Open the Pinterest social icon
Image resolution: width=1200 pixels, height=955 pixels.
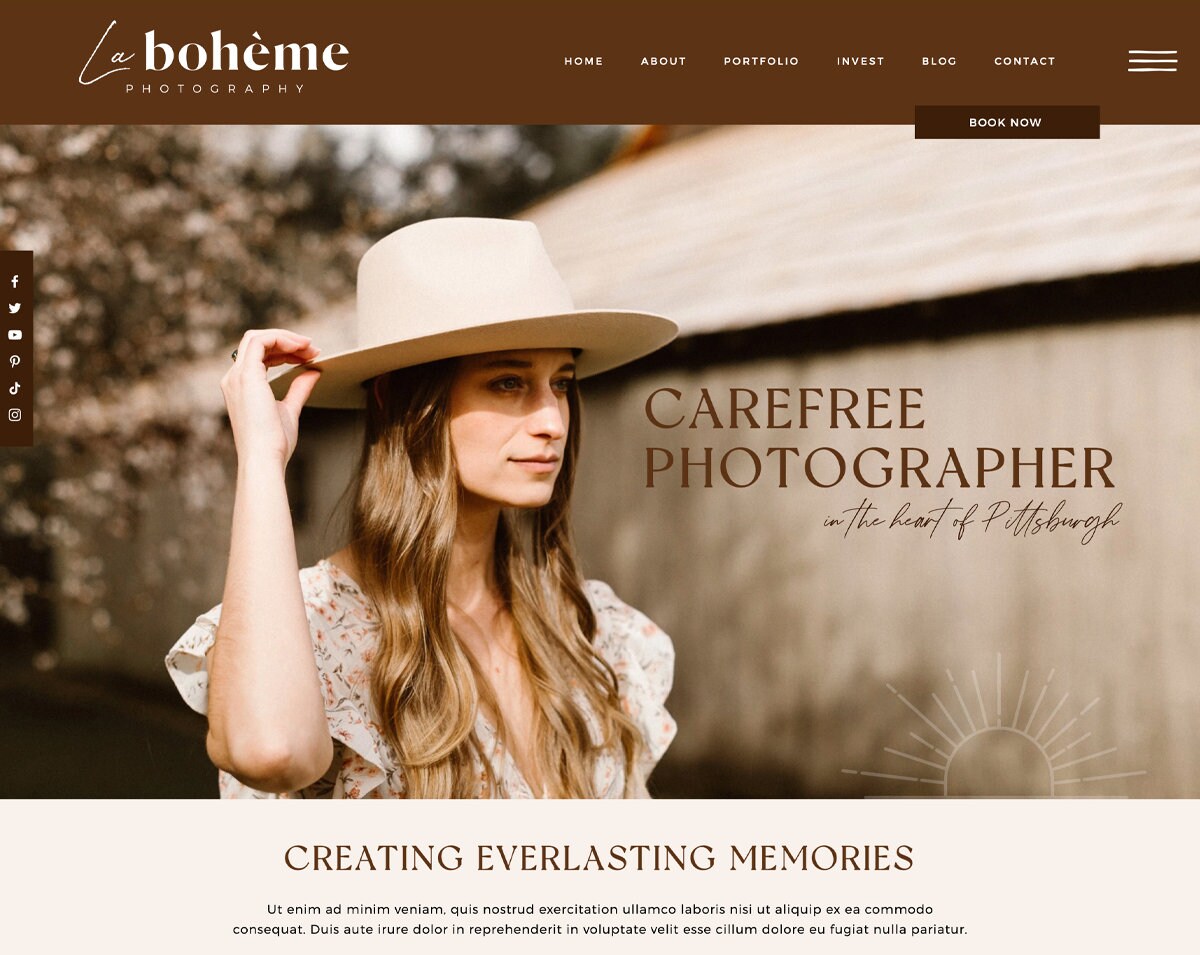(x=15, y=362)
